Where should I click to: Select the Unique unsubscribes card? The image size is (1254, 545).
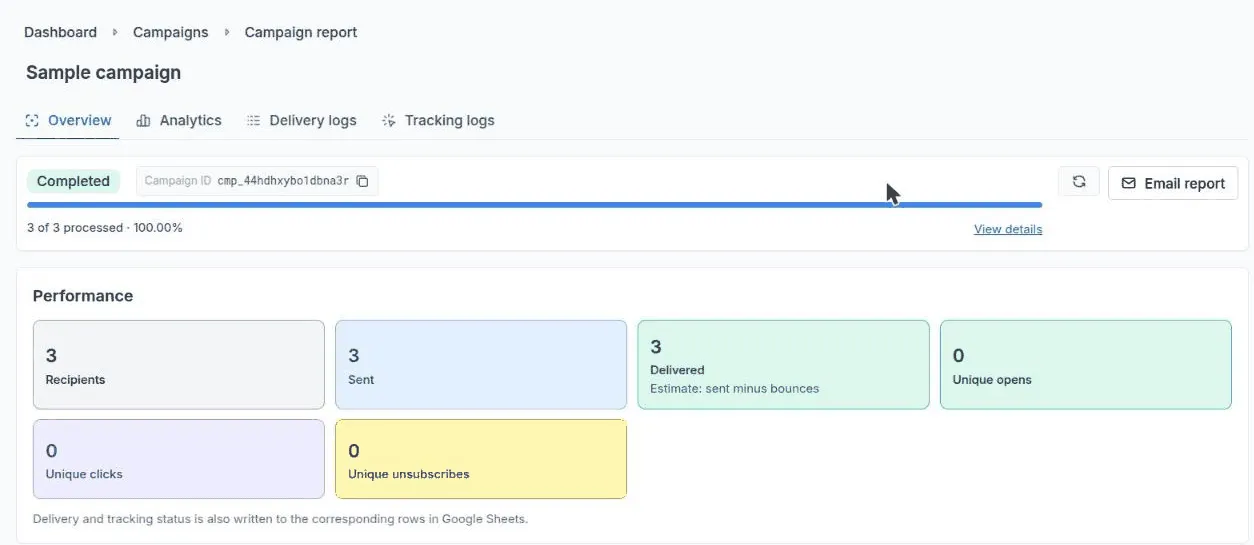pos(481,459)
